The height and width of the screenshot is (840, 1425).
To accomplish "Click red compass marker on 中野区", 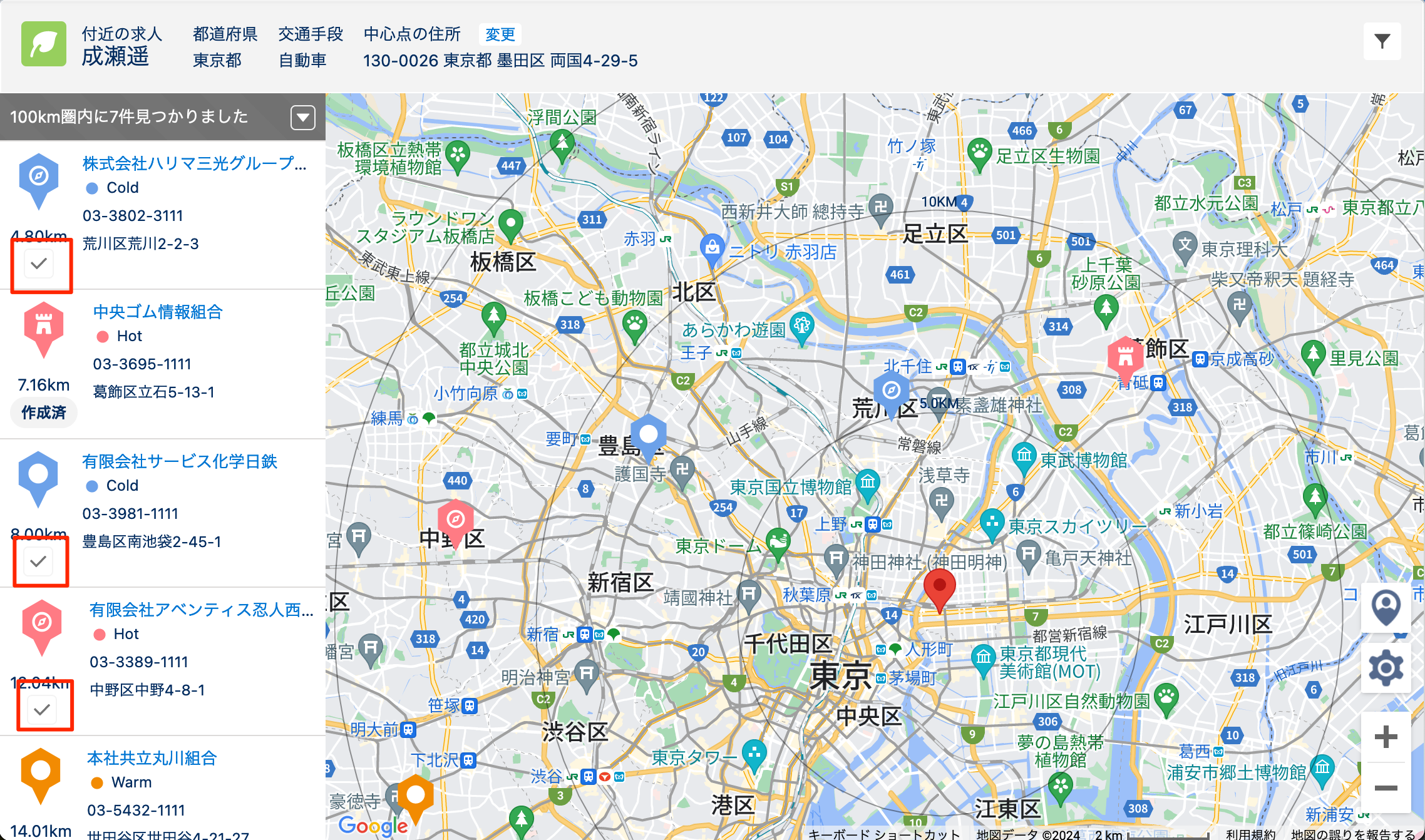I will tap(456, 523).
